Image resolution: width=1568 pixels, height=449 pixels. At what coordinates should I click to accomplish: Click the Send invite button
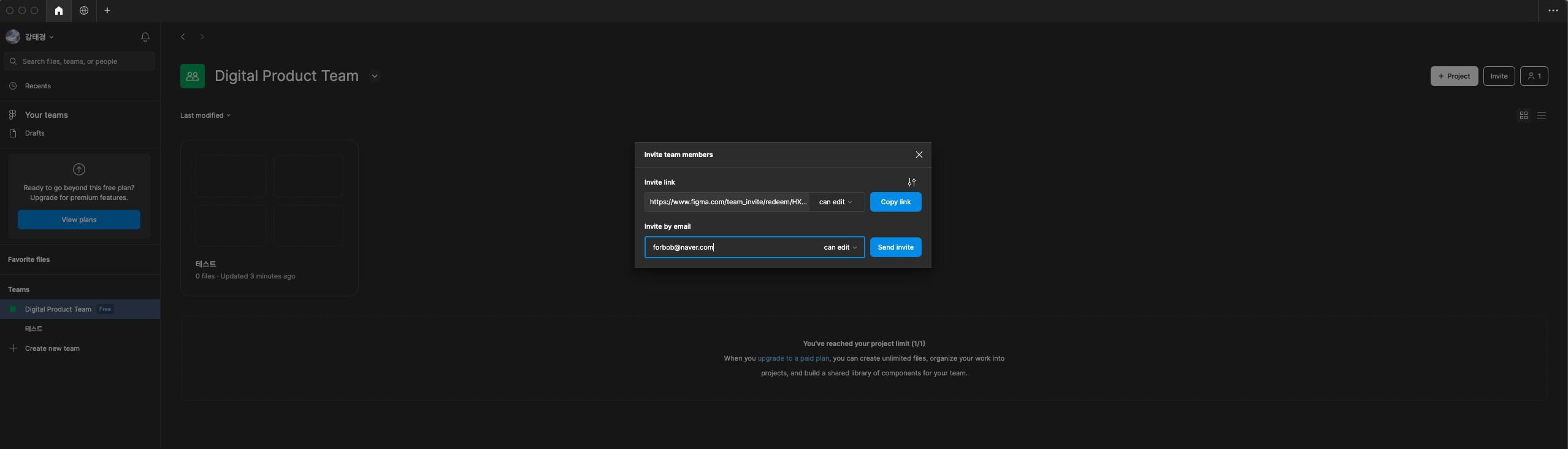click(895, 247)
